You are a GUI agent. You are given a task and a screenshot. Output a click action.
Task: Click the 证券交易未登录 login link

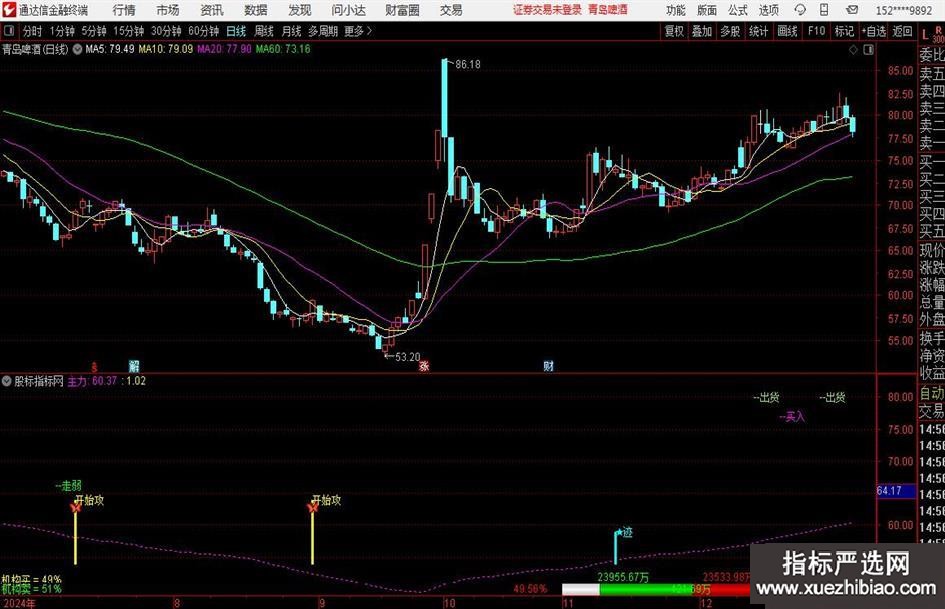pyautogui.click(x=547, y=10)
